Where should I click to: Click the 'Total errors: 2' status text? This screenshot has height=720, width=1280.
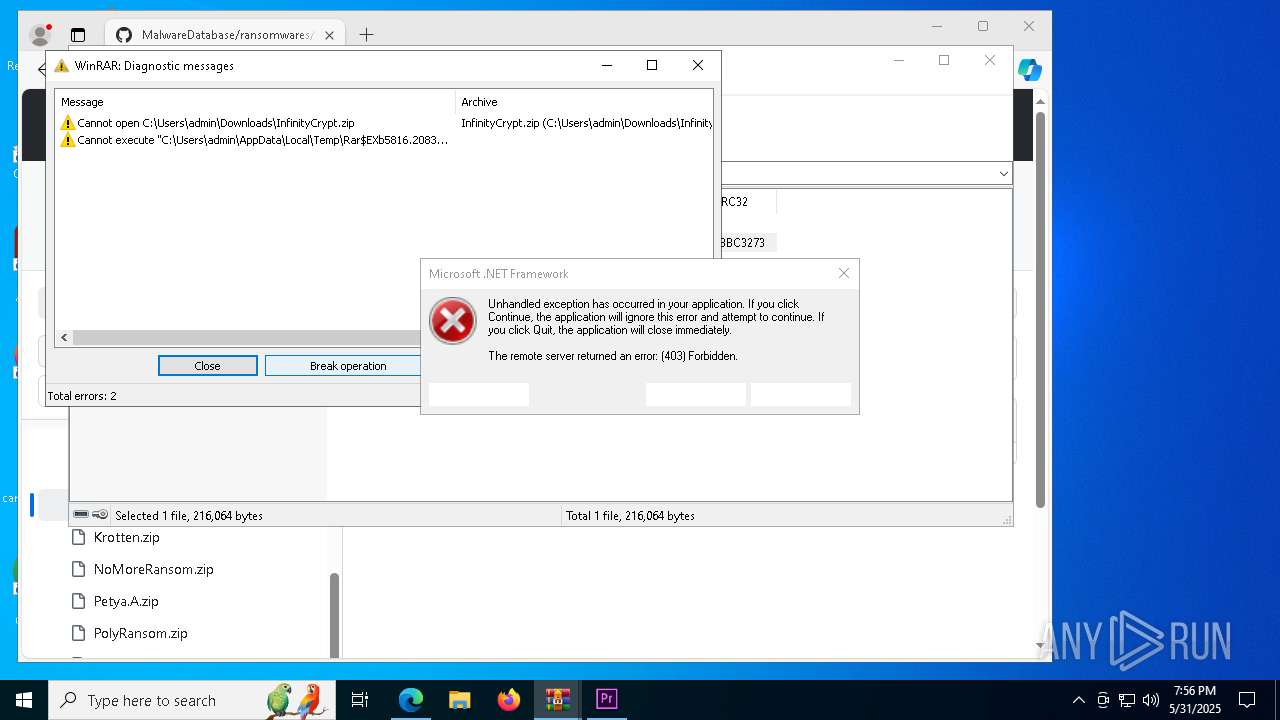pos(82,396)
